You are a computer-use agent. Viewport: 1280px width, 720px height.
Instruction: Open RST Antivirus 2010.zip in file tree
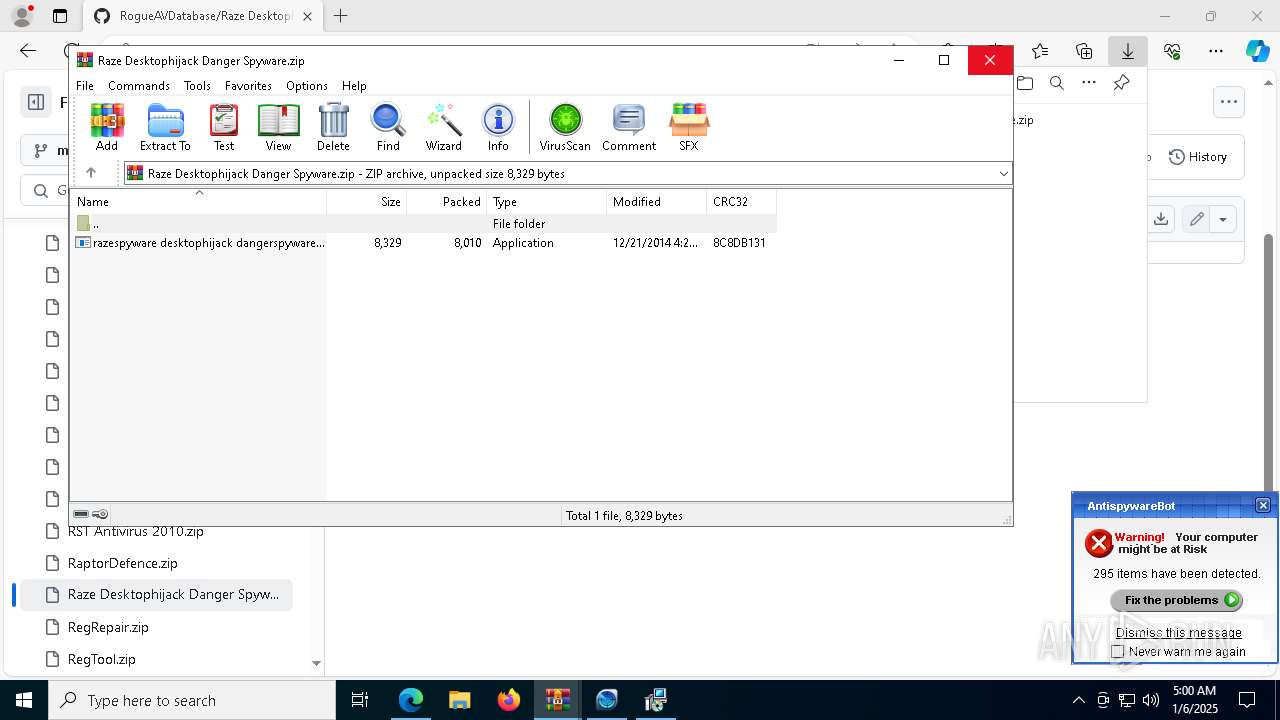(136, 531)
